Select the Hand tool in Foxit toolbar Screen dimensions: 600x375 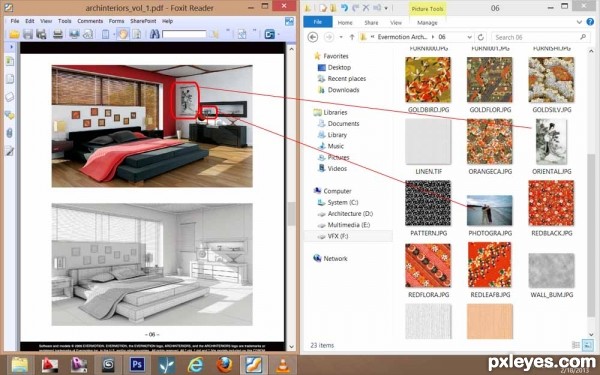(122, 34)
